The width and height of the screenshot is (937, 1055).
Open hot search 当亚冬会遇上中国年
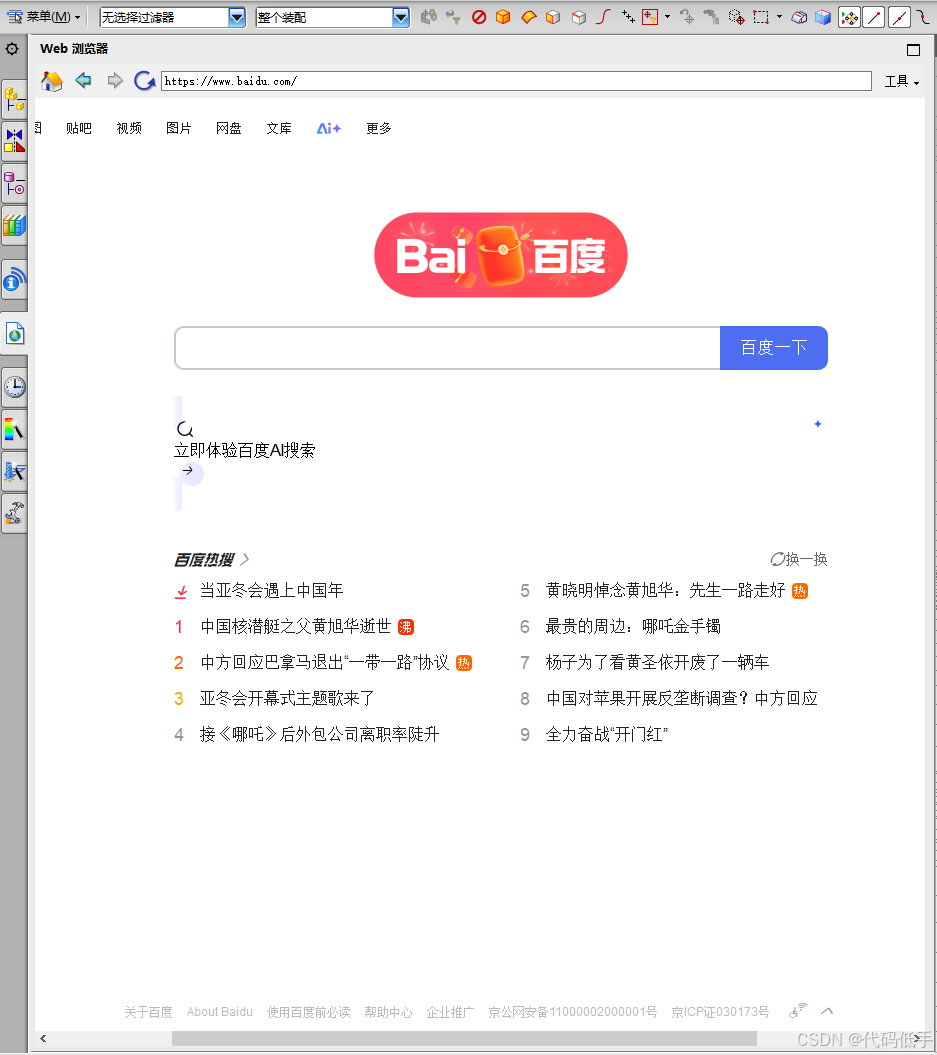tap(272, 591)
